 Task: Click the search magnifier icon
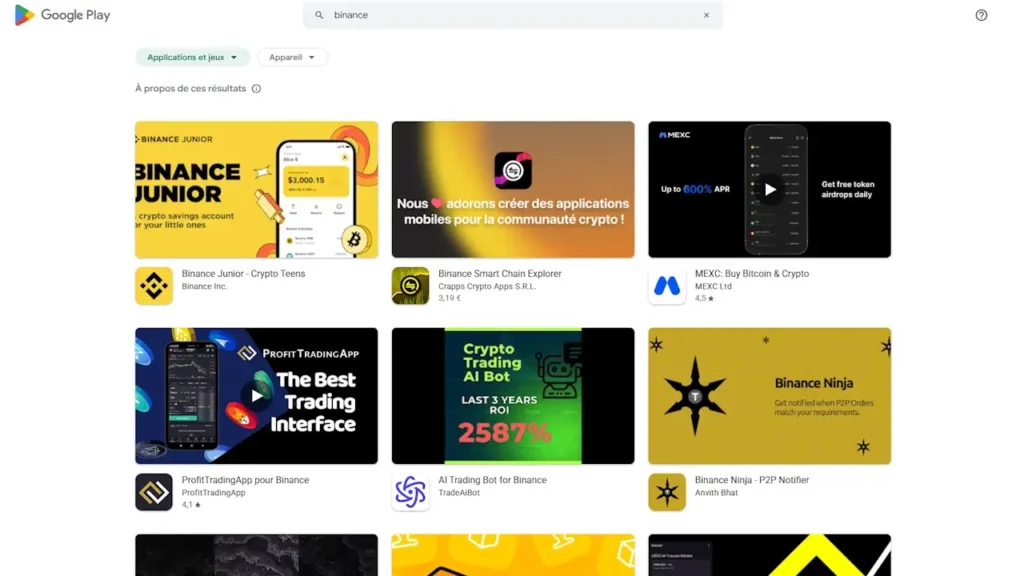click(319, 15)
